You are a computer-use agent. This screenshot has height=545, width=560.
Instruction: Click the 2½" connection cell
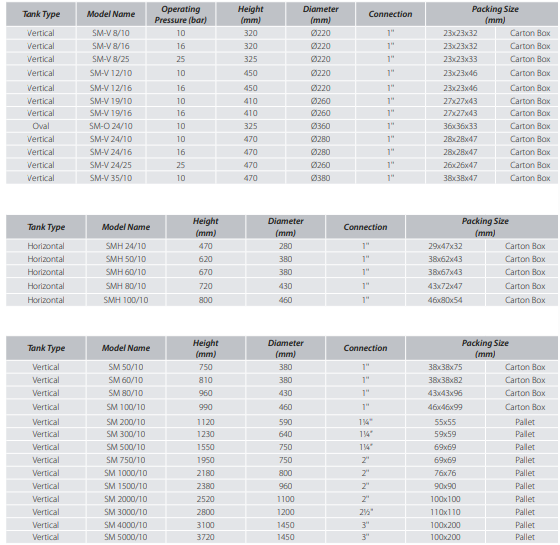365,512
